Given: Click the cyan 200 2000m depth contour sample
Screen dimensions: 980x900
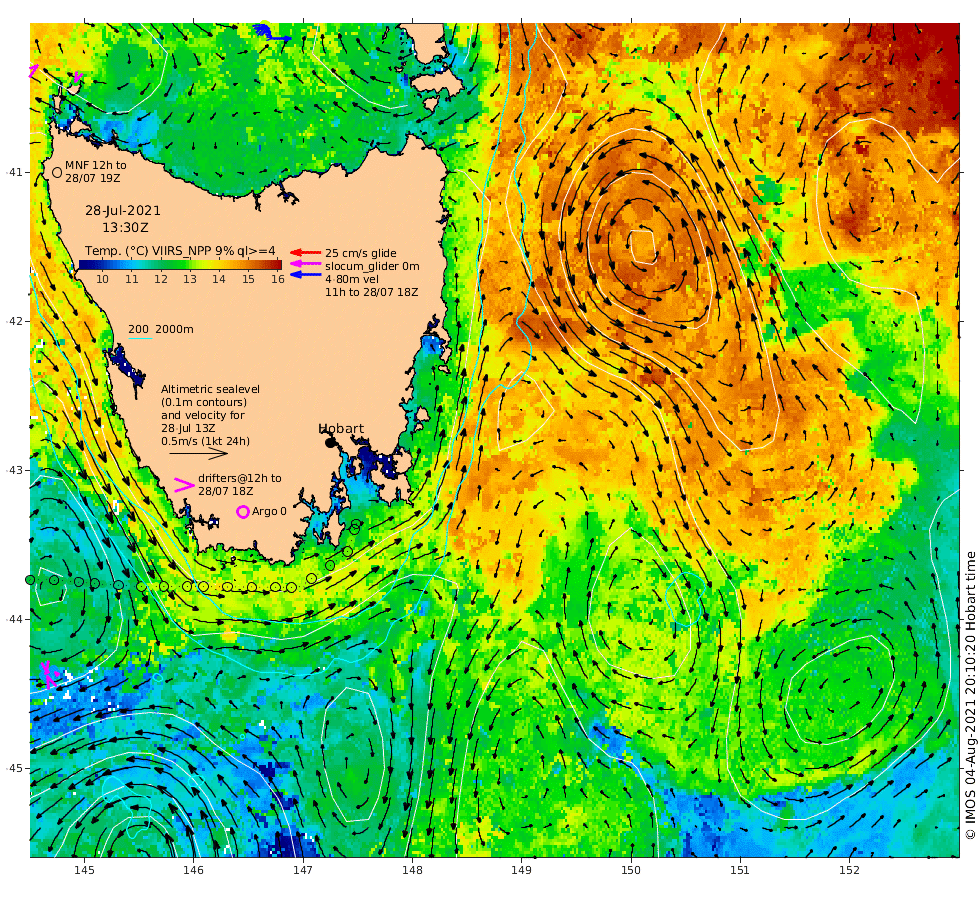Looking at the screenshot, I should click(x=140, y=339).
